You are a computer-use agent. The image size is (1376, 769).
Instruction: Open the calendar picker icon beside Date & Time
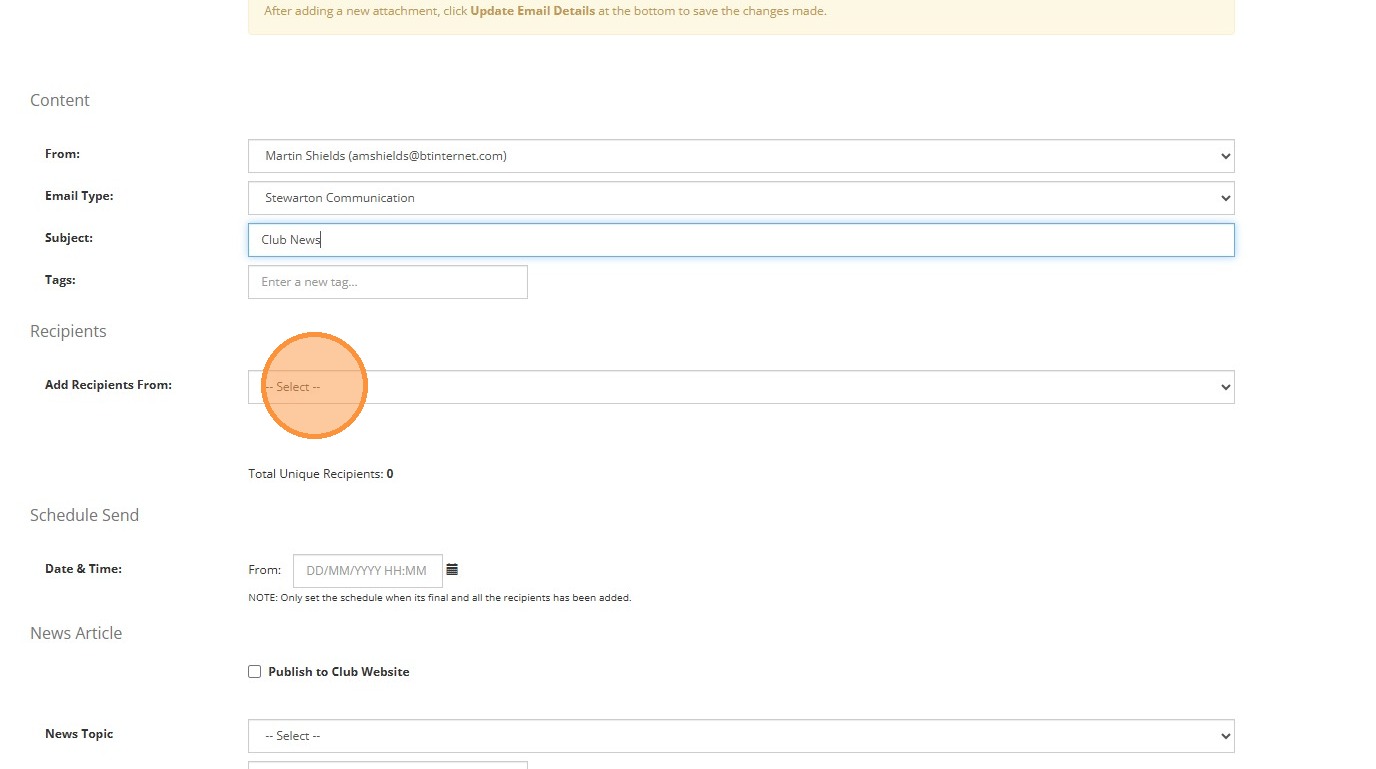(x=452, y=570)
